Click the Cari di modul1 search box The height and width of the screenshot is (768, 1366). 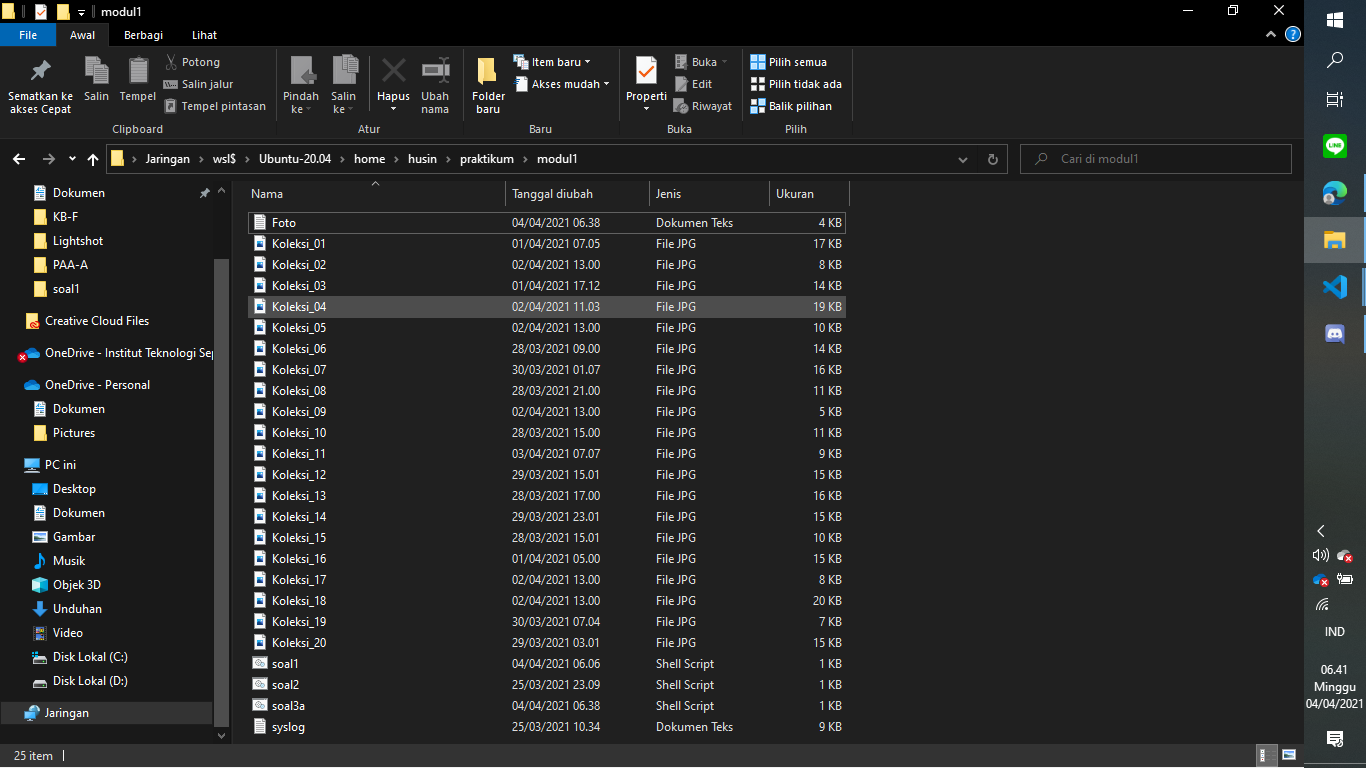tap(1156, 159)
